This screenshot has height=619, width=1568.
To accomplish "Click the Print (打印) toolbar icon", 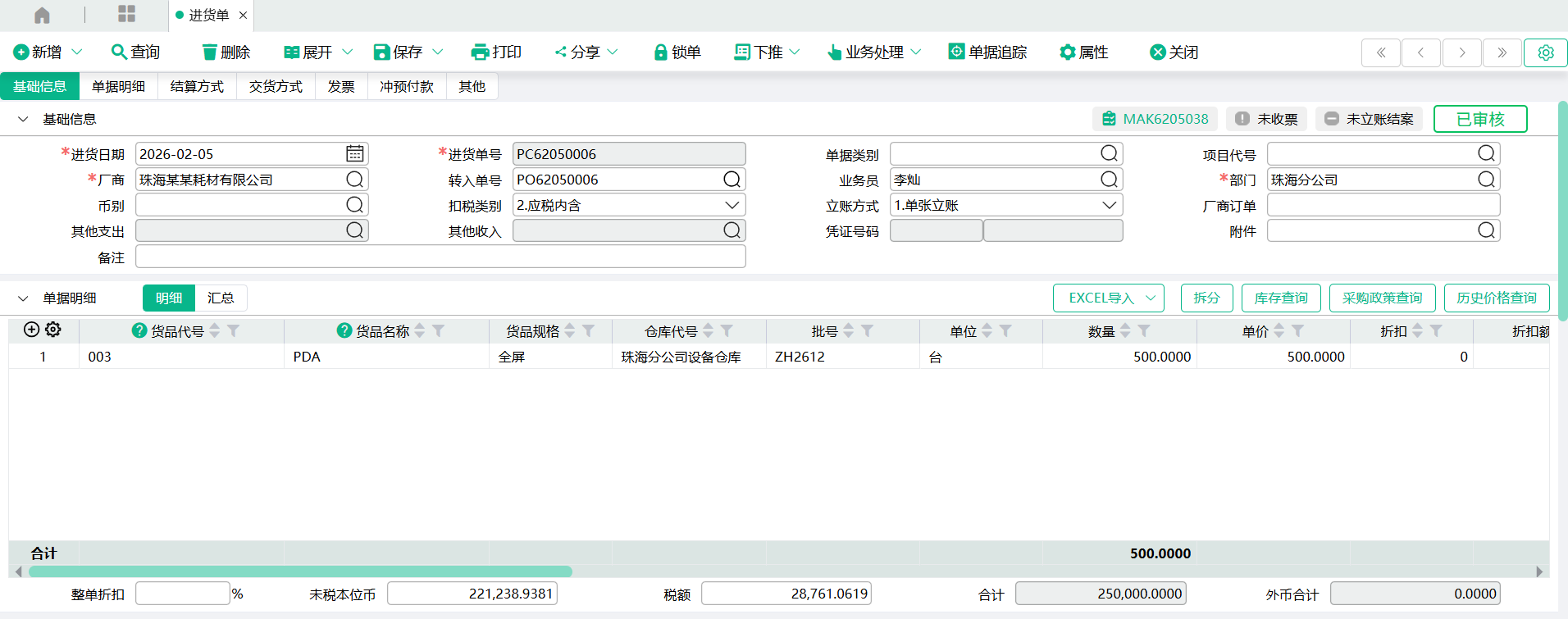I will pos(480,52).
